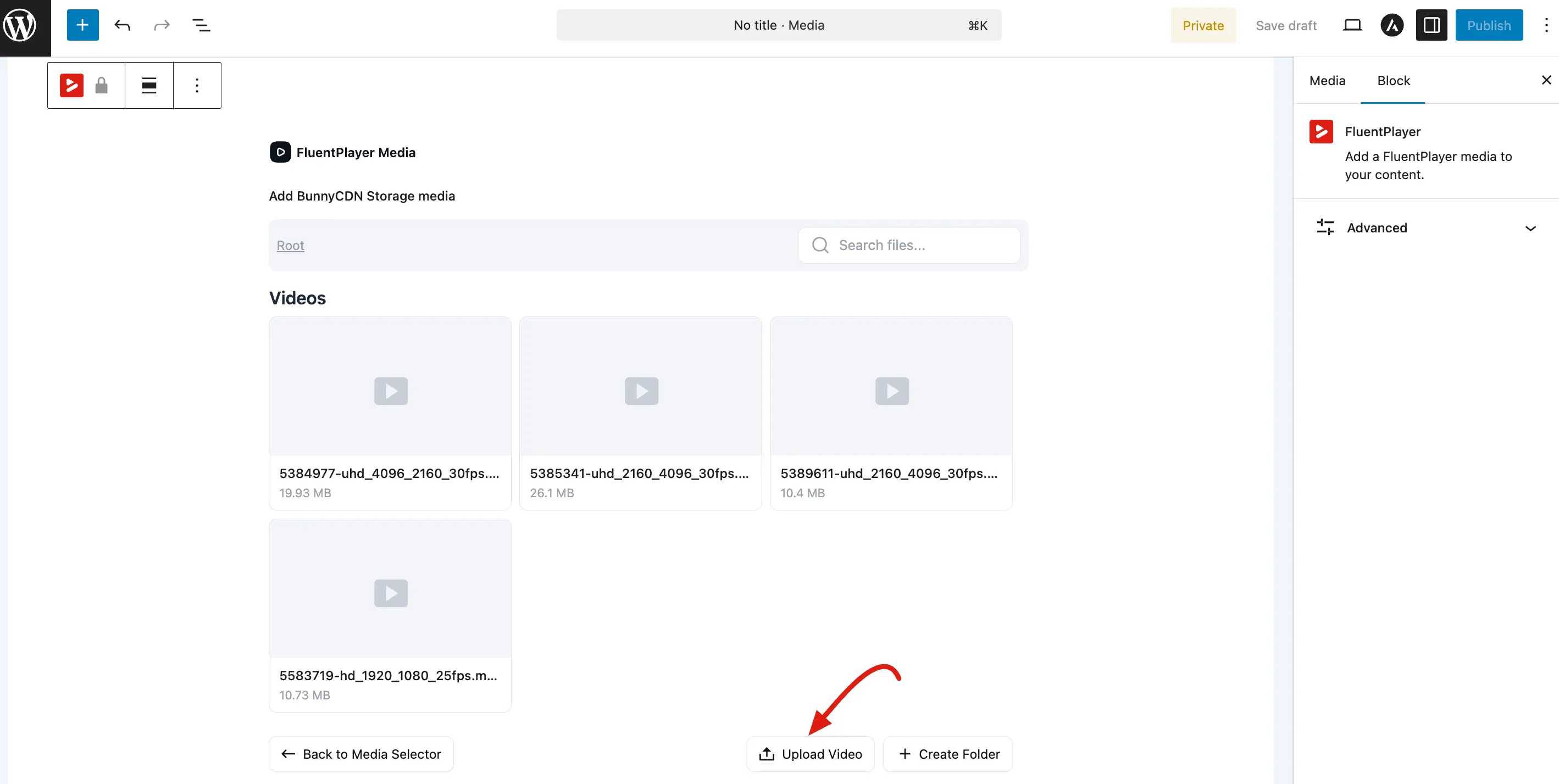This screenshot has height=784, width=1559.
Task: Focus the Search files field
Action: pos(908,245)
